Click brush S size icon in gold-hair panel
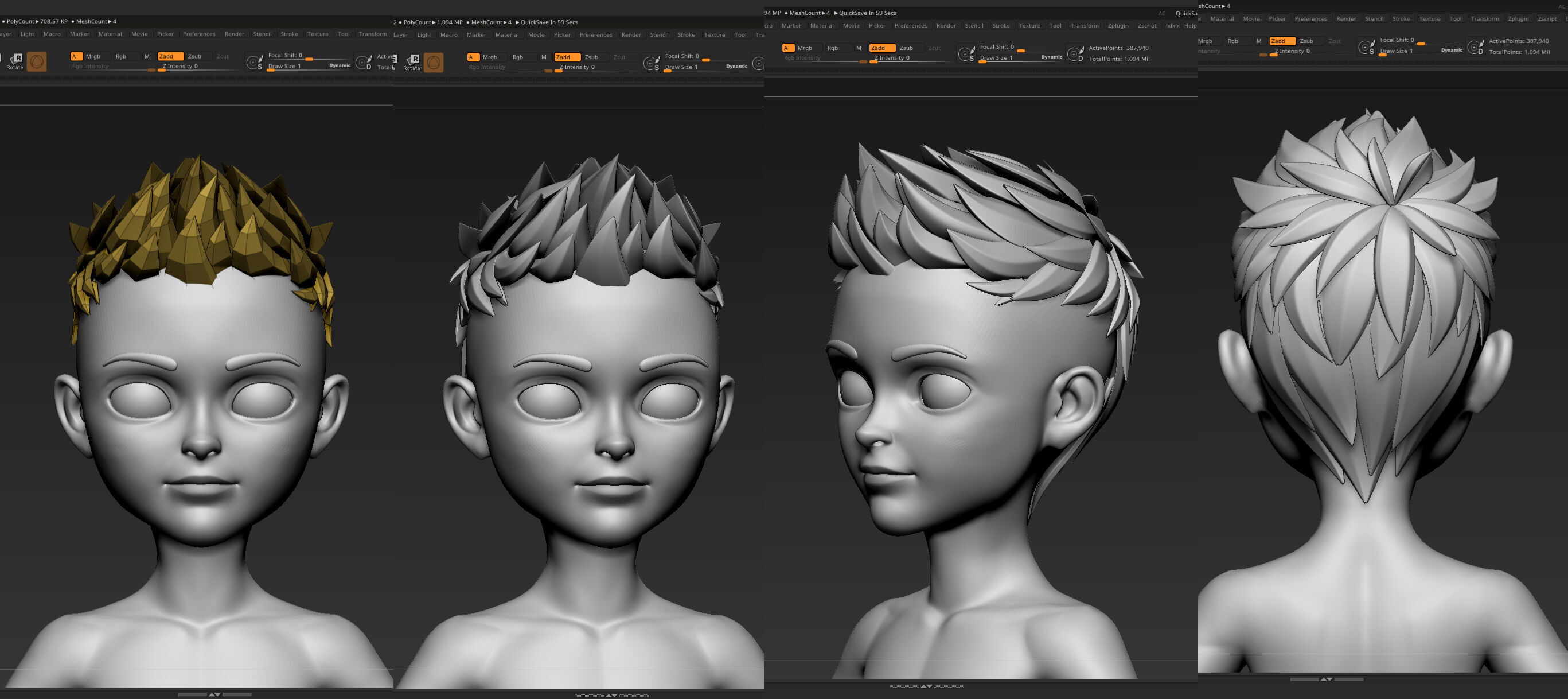Image resolution: width=1568 pixels, height=699 pixels. tap(255, 62)
